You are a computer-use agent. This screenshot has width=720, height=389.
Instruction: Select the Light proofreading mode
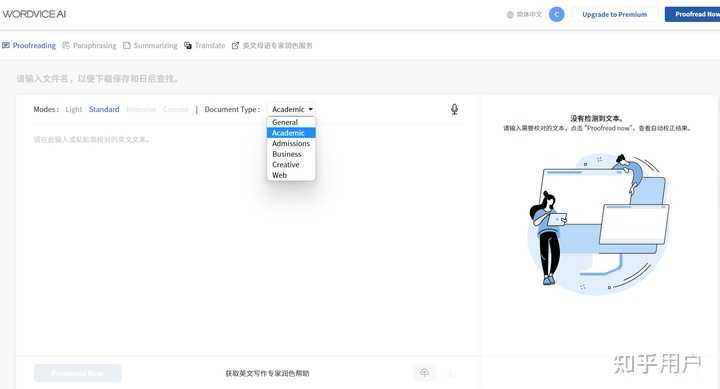point(73,109)
